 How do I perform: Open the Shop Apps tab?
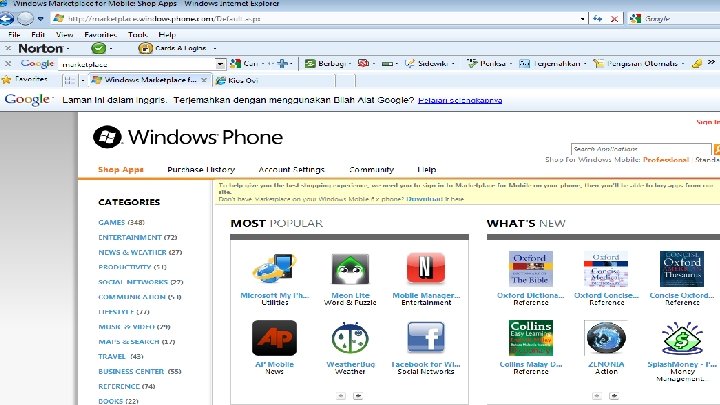click(121, 169)
